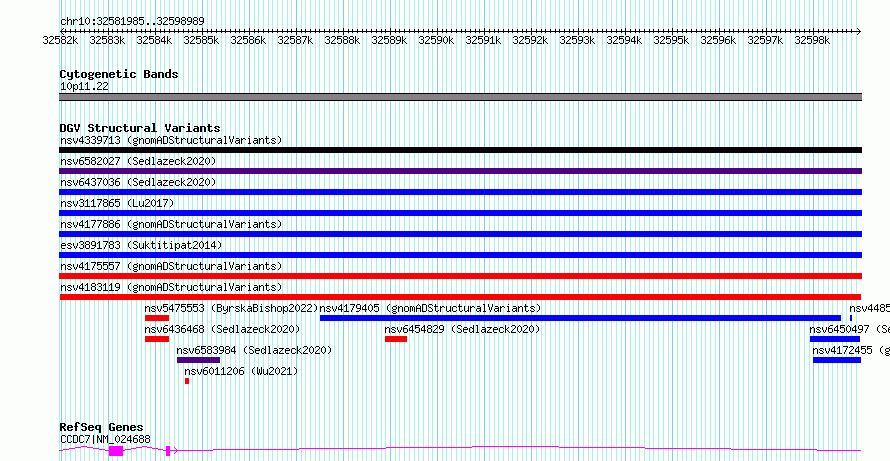890x461 pixels.
Task: Open the nsv5475553 (ByrskaBishop2022) label
Action: pyautogui.click(x=231, y=308)
